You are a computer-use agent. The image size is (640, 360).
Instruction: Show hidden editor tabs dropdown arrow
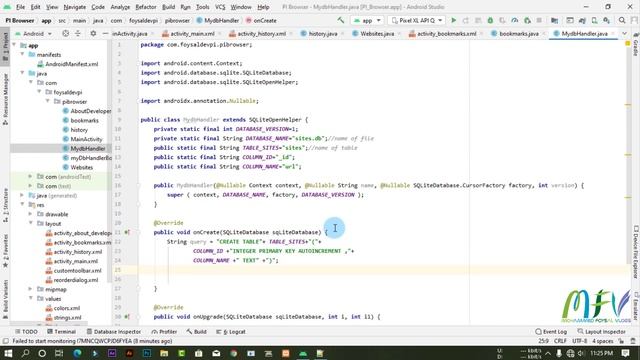(624, 33)
